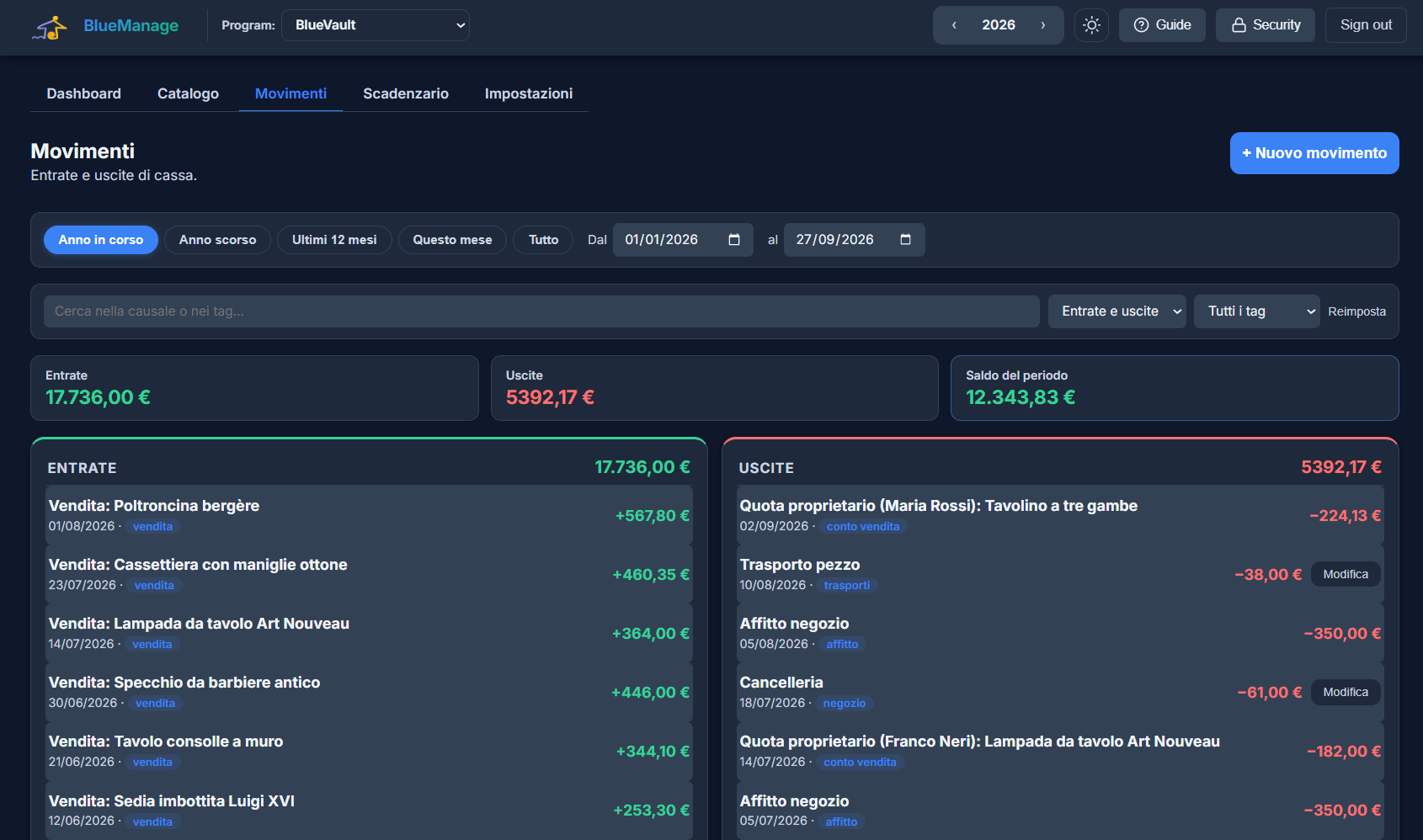Expand the Tutti i tag dropdown
The width and height of the screenshot is (1423, 840).
click(x=1257, y=311)
